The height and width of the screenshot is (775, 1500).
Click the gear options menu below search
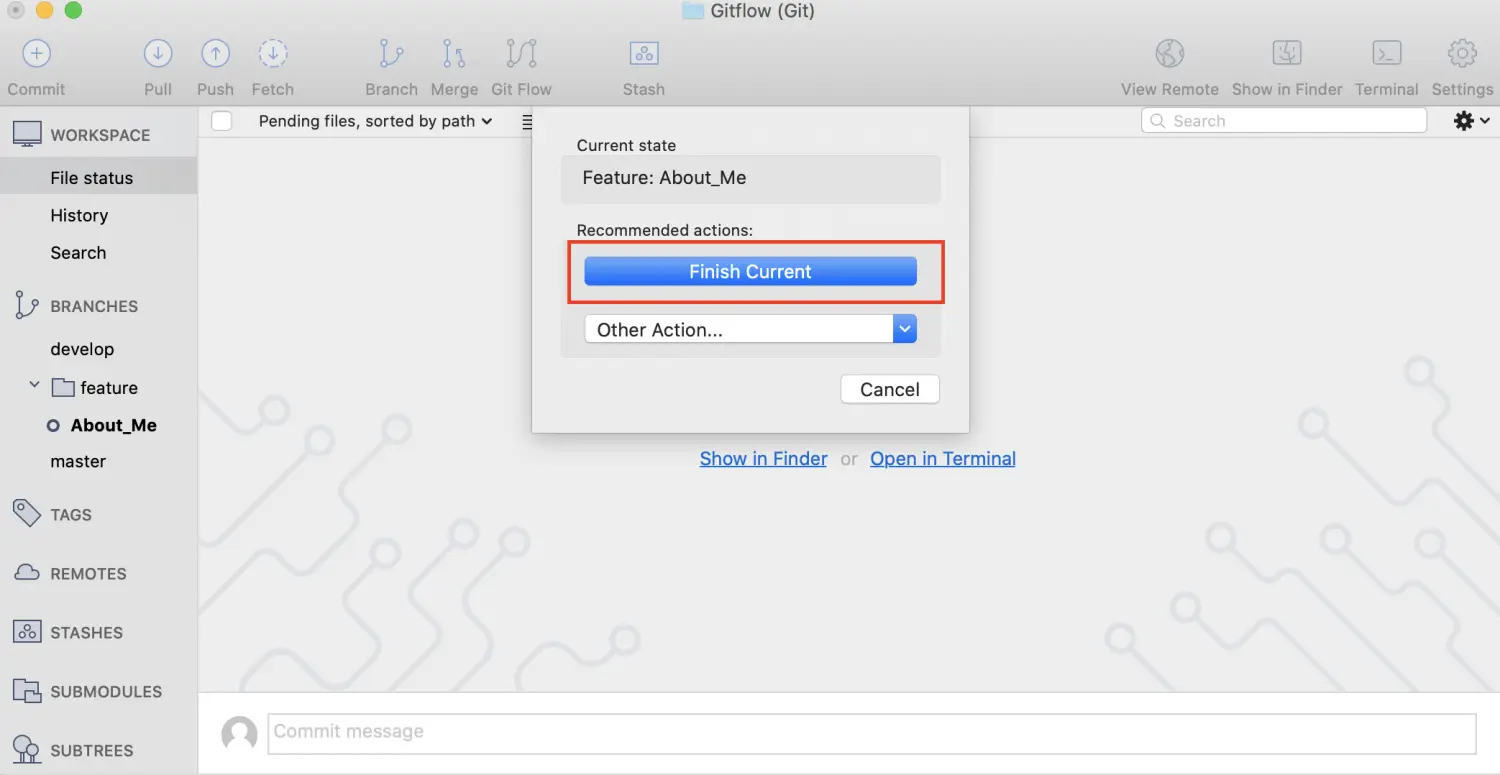1471,121
